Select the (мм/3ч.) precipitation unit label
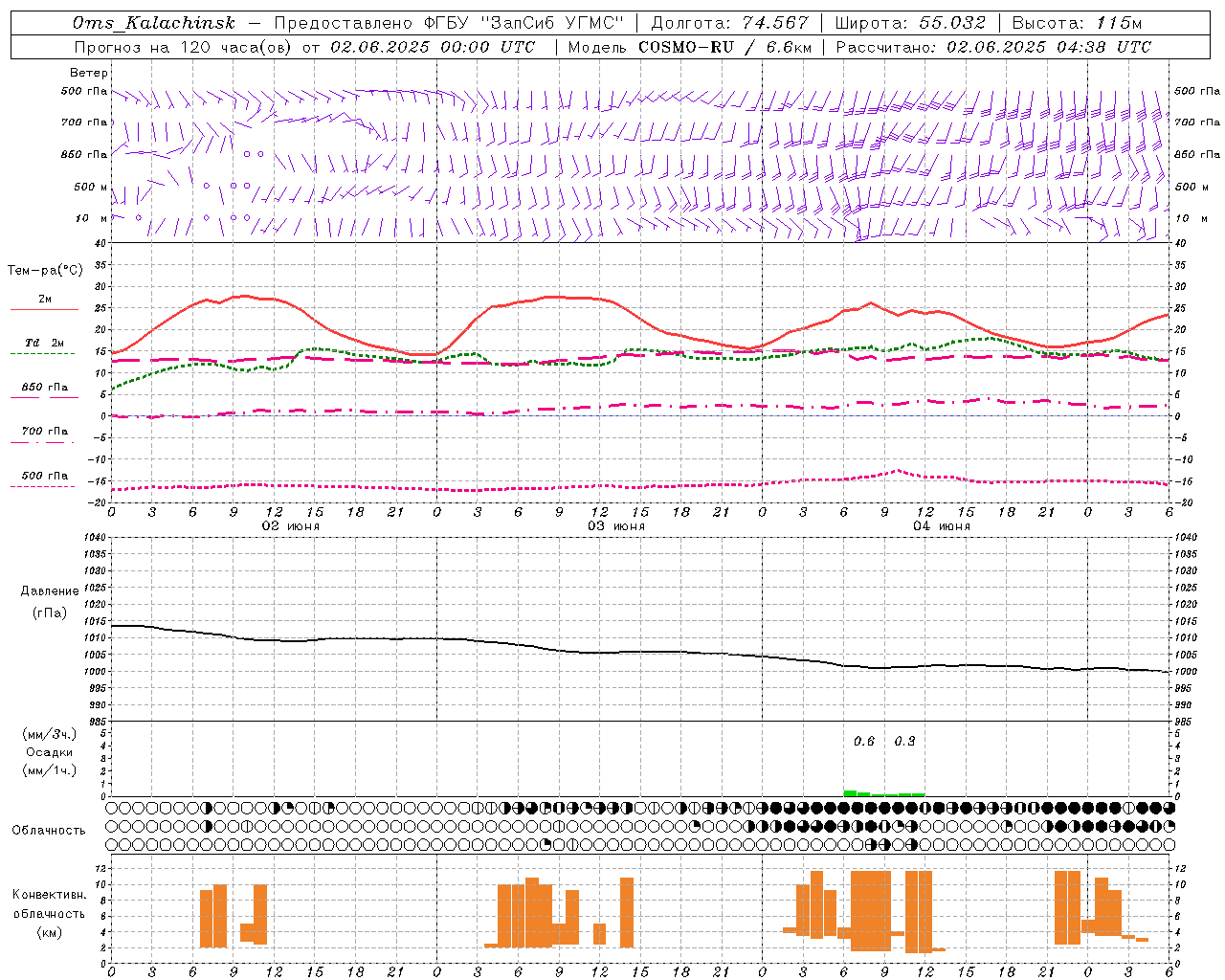1225x980 pixels. 49,734
